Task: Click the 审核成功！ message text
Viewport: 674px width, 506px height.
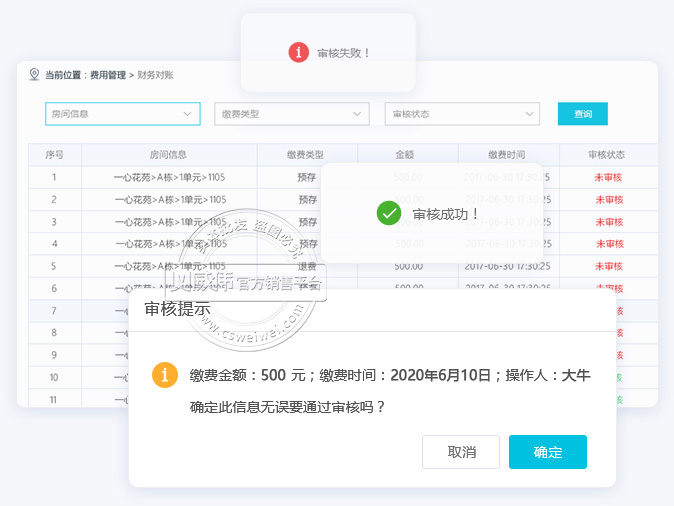Action: (446, 214)
